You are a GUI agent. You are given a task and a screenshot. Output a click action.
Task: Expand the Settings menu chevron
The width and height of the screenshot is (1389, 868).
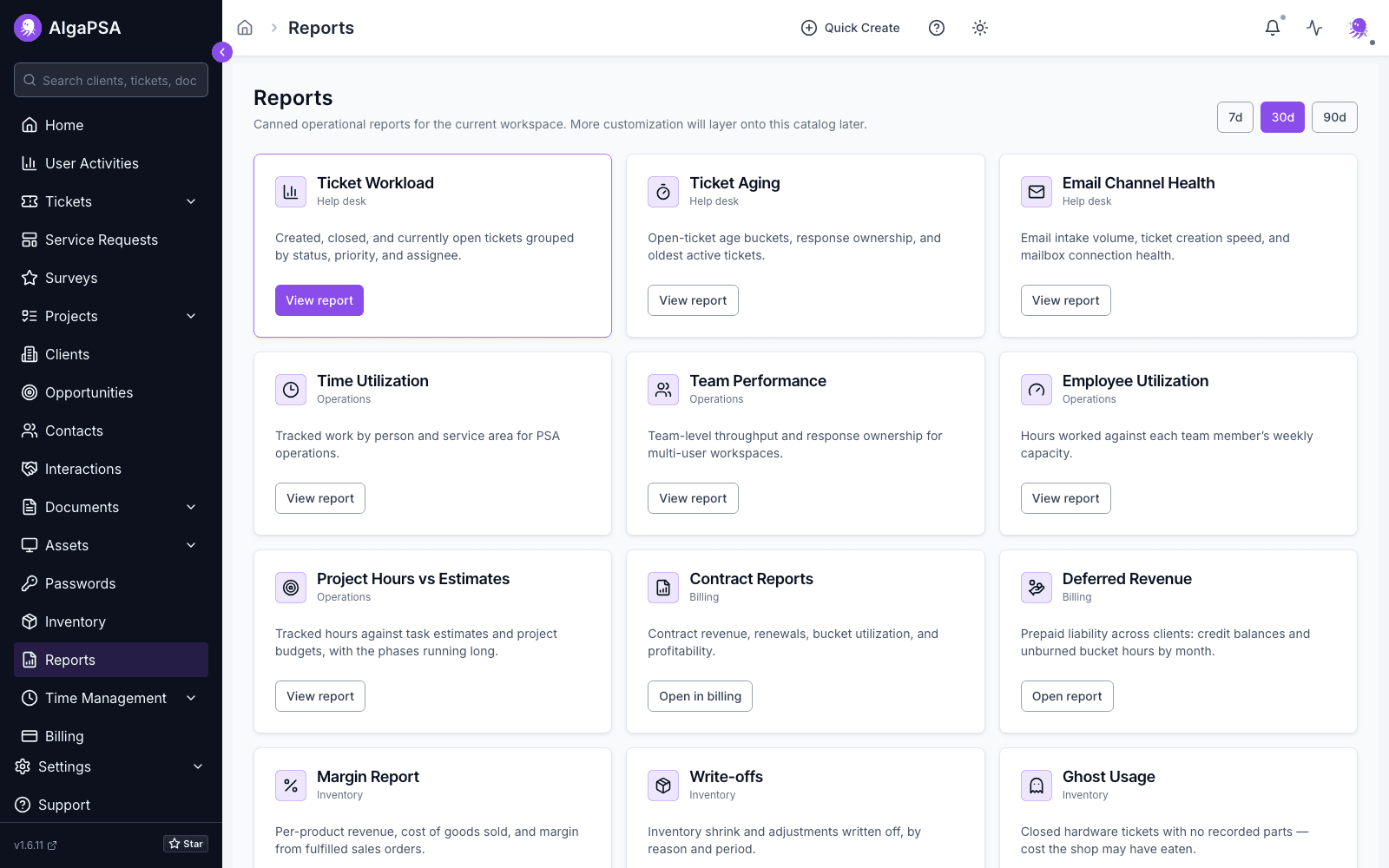coord(198,766)
